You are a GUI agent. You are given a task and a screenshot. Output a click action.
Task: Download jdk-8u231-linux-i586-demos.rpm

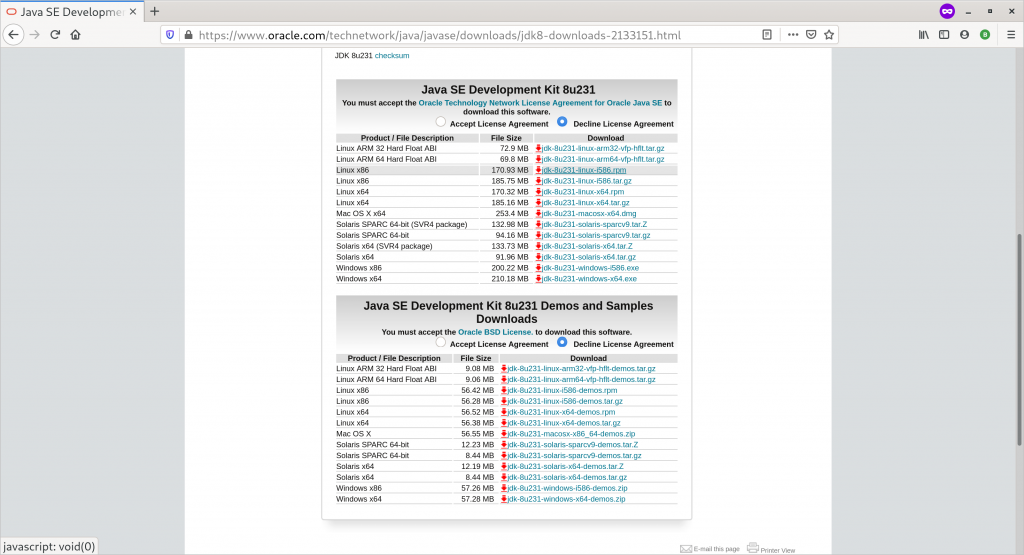[562, 390]
